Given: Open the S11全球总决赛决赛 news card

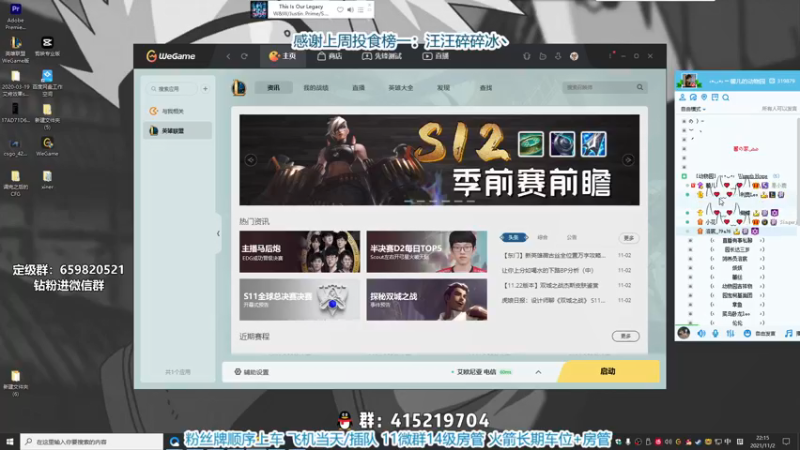Looking at the screenshot, I should coord(299,299).
